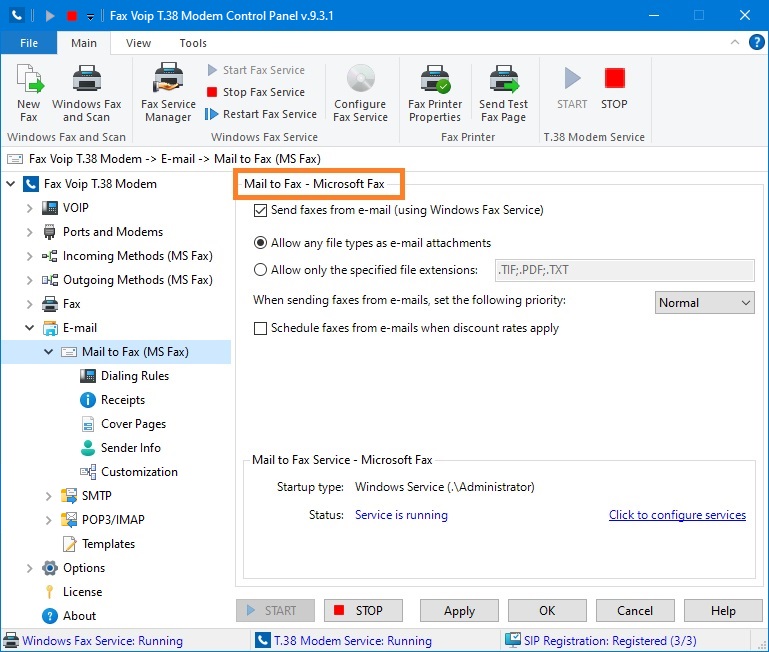This screenshot has height=652, width=769.
Task: Select Allow only specified file extensions radio
Action: 260,270
